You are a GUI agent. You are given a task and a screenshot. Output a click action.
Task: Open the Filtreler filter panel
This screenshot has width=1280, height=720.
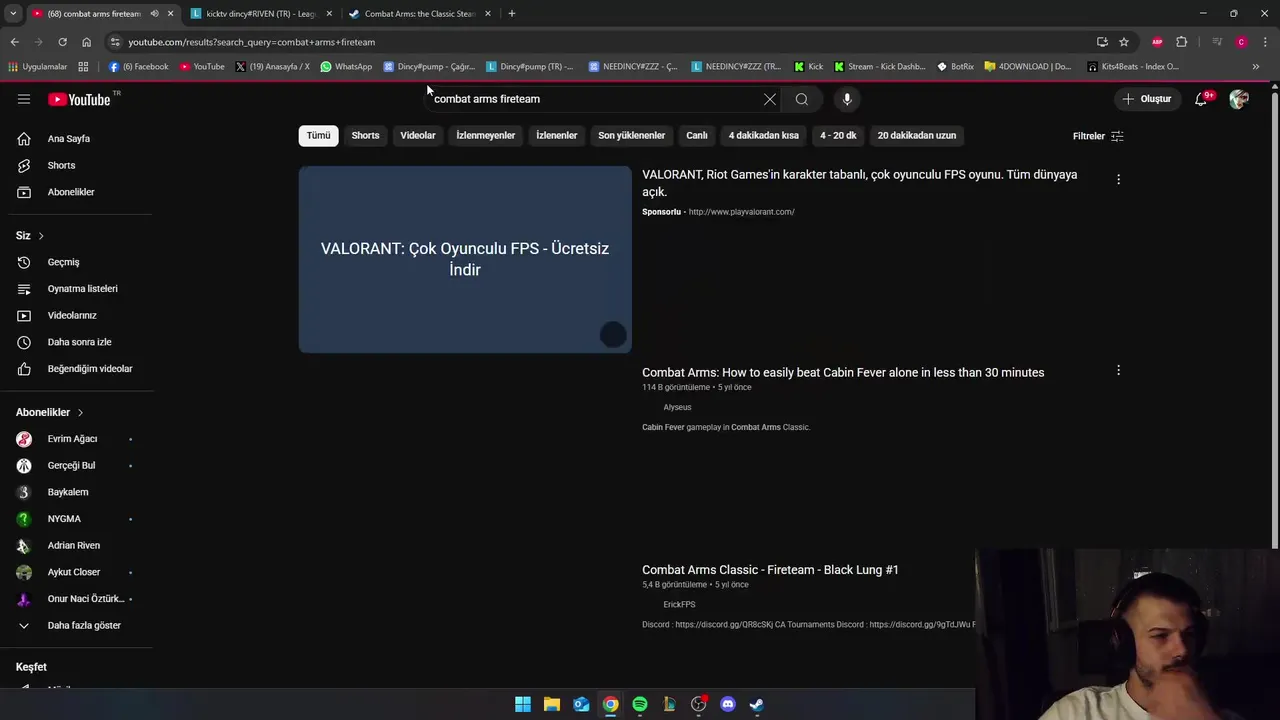[x=1098, y=136]
